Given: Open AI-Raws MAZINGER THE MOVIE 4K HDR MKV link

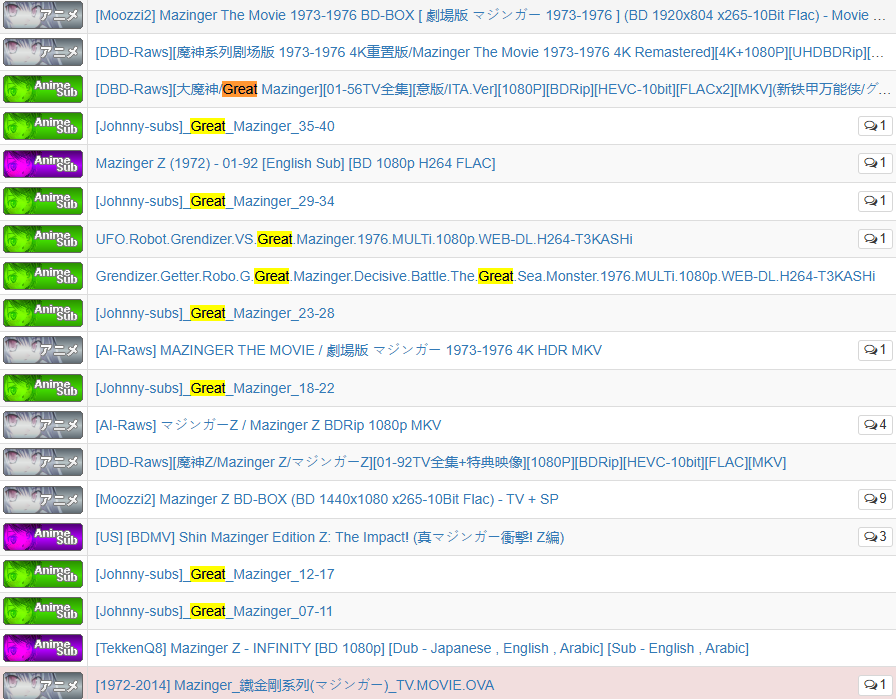Looking at the screenshot, I should [349, 350].
